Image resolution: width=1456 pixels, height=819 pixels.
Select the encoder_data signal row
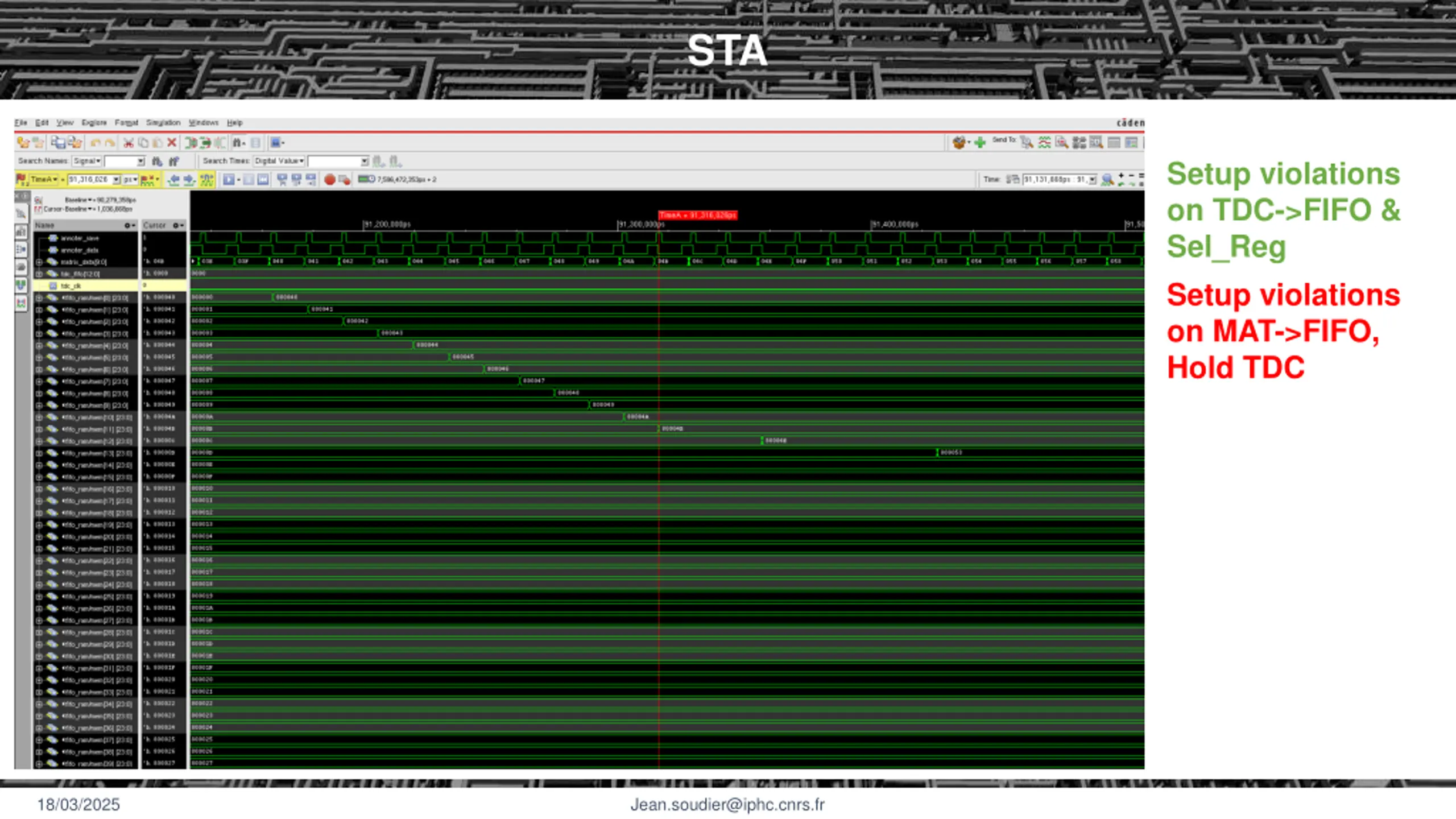click(85, 250)
